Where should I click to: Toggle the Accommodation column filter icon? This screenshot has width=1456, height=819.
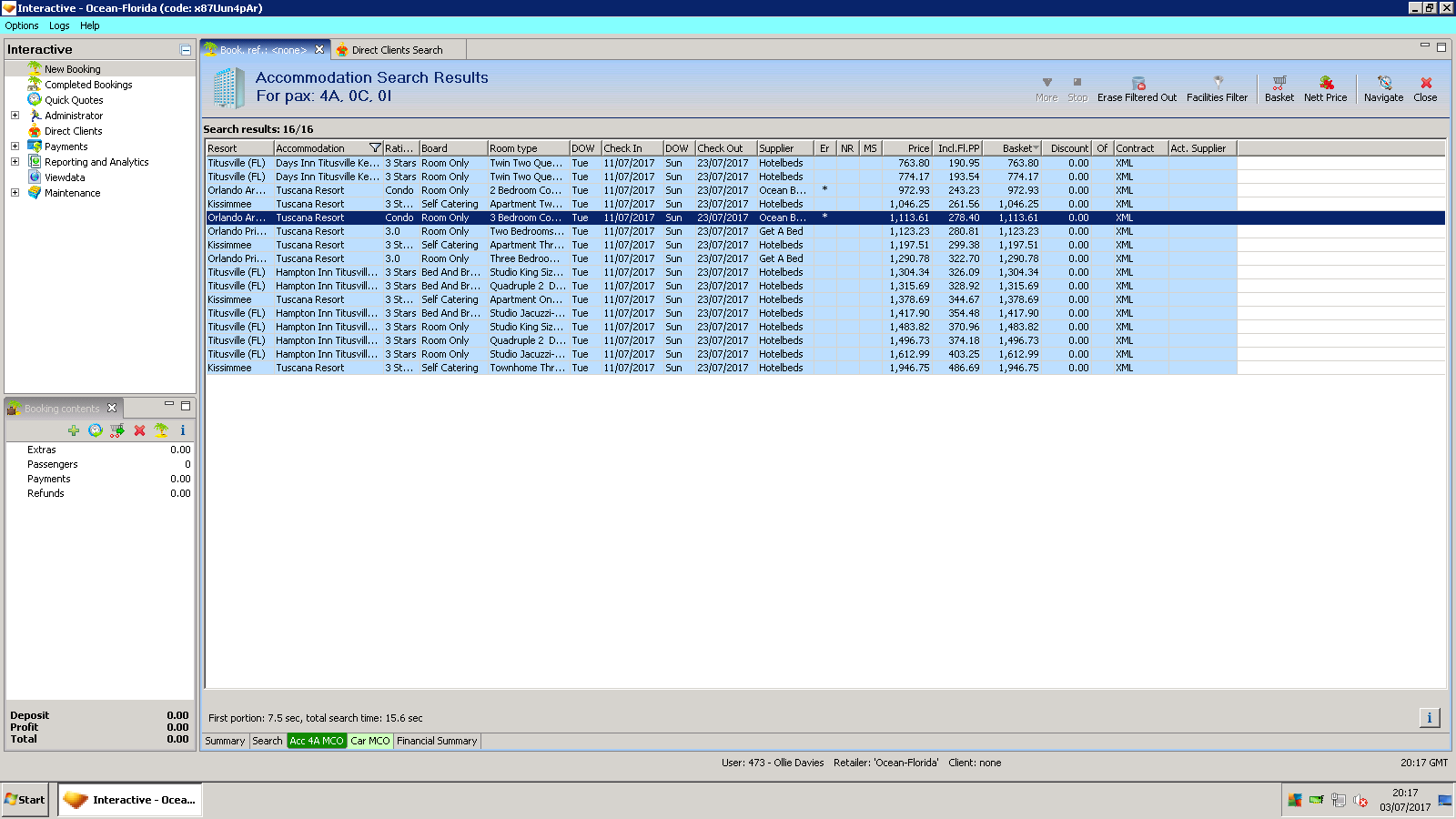point(374,148)
